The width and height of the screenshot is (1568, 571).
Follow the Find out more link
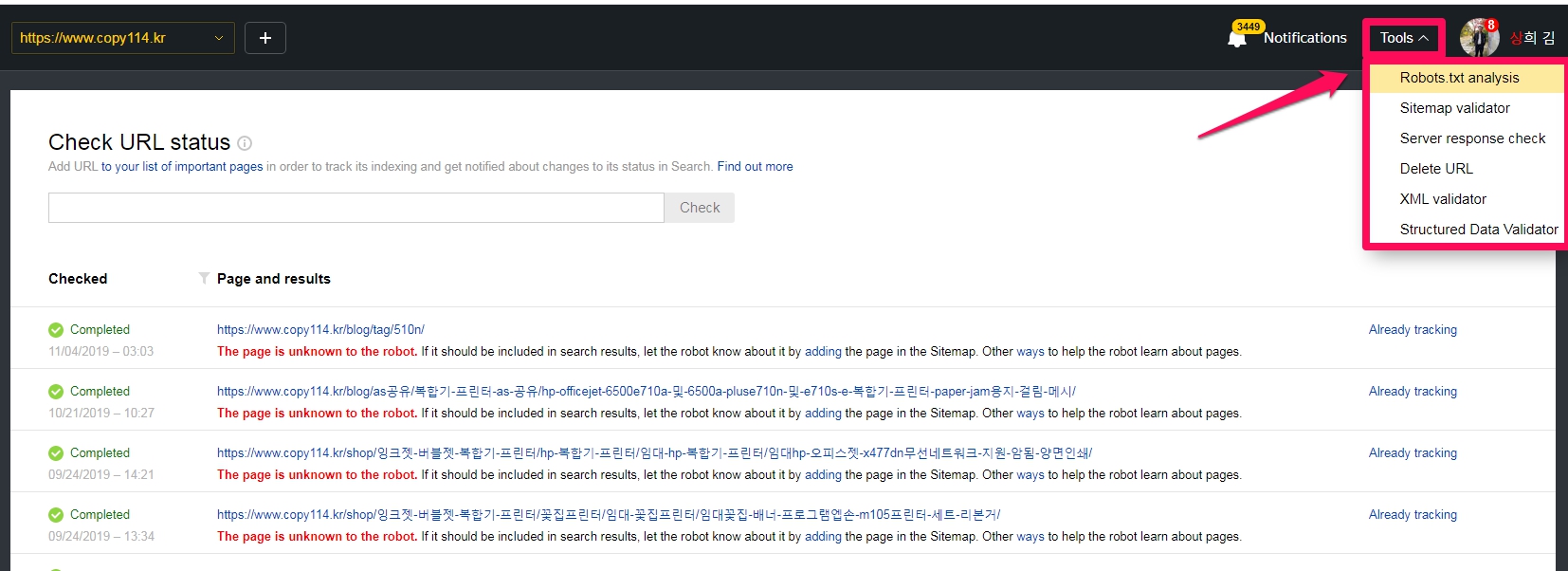pos(755,167)
